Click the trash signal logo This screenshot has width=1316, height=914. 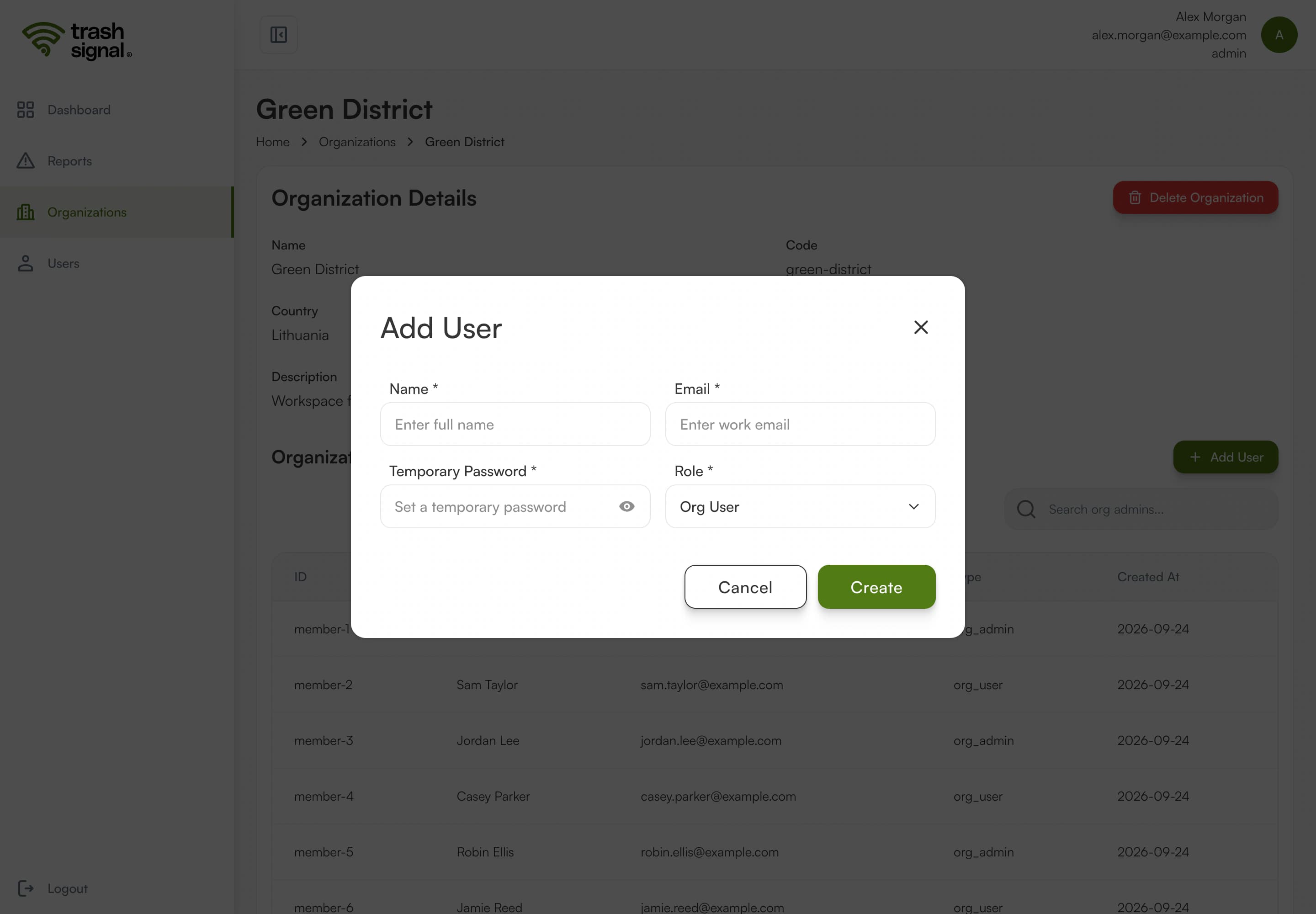coord(77,41)
